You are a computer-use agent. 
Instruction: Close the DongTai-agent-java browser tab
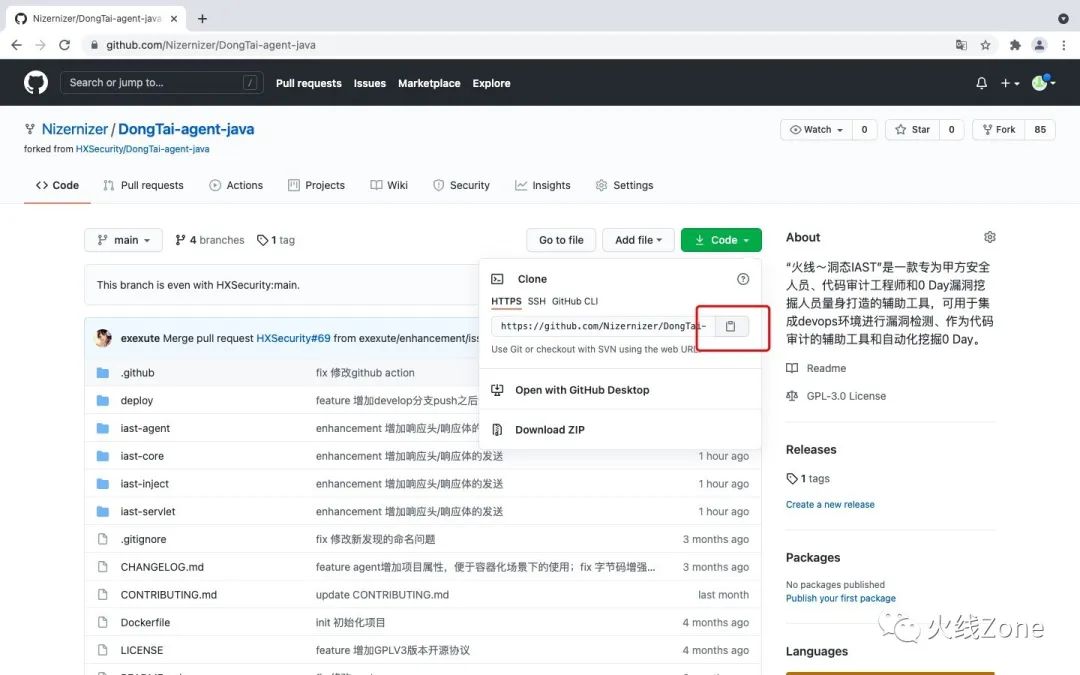click(174, 19)
